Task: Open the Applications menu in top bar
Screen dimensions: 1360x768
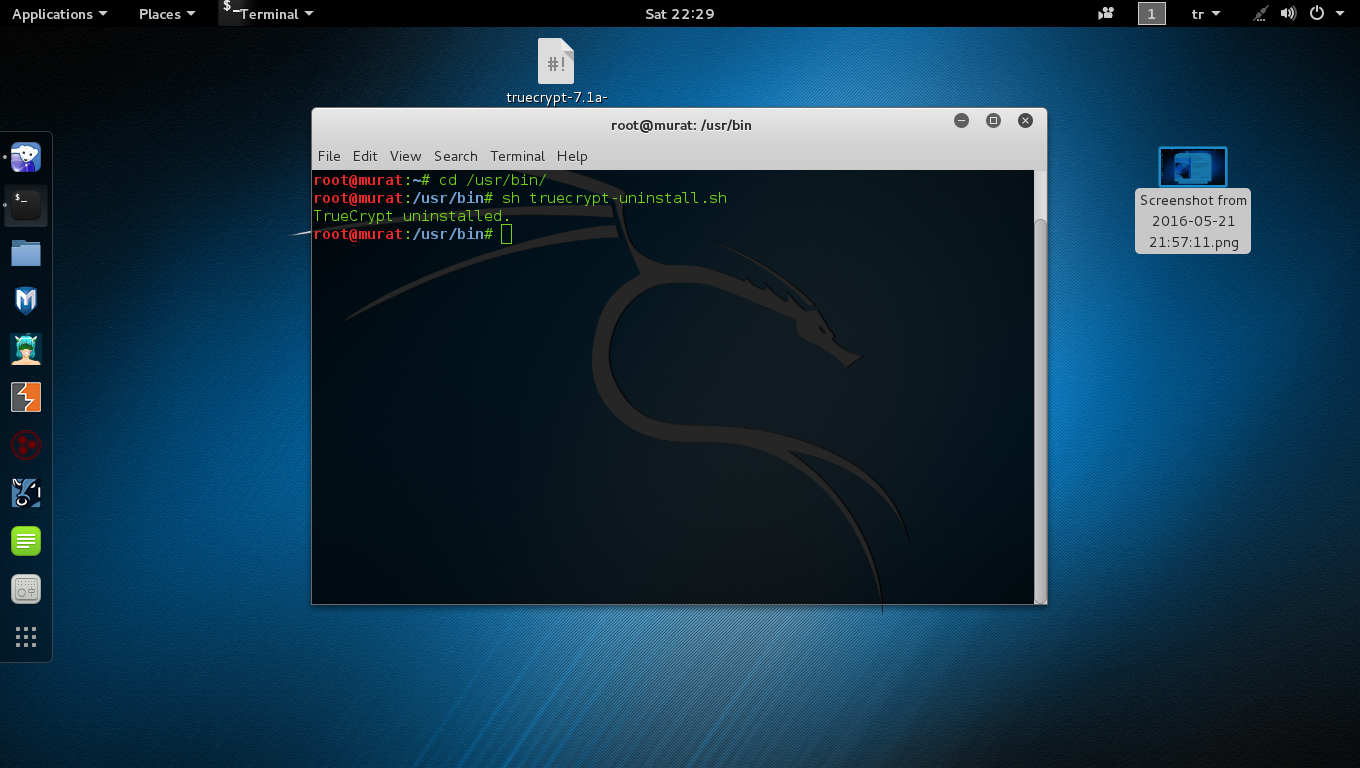Action: 59,14
